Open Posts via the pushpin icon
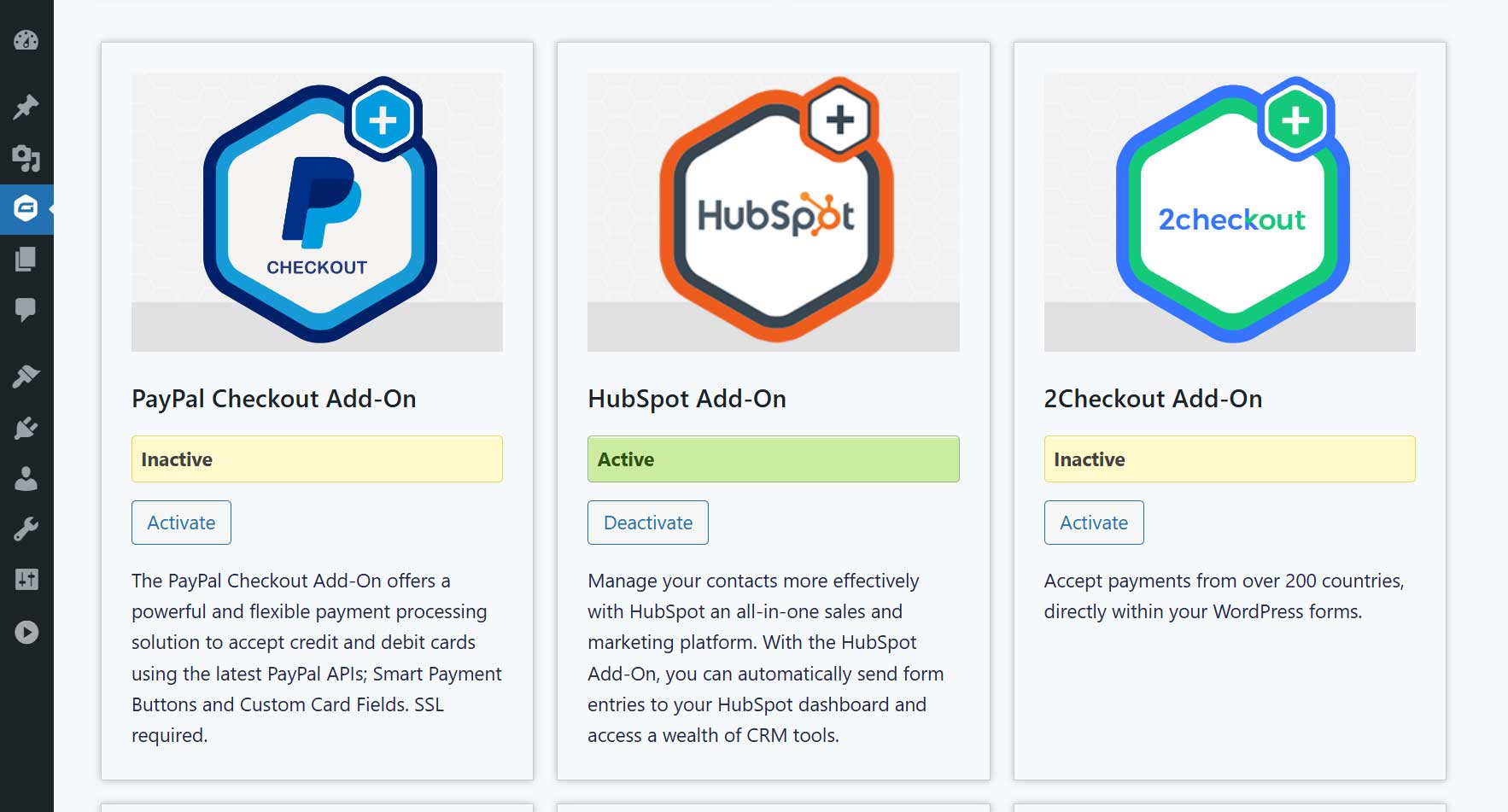This screenshot has width=1508, height=812. point(26,107)
